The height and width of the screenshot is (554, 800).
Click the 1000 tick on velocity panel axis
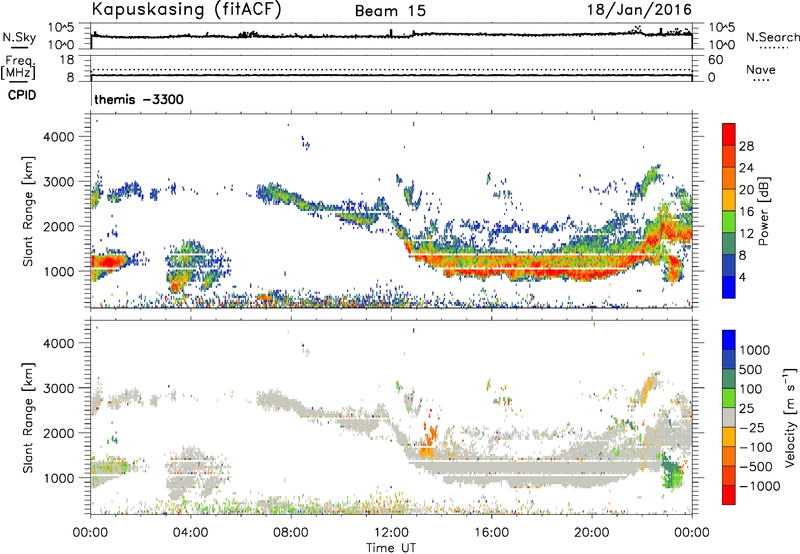(58, 478)
